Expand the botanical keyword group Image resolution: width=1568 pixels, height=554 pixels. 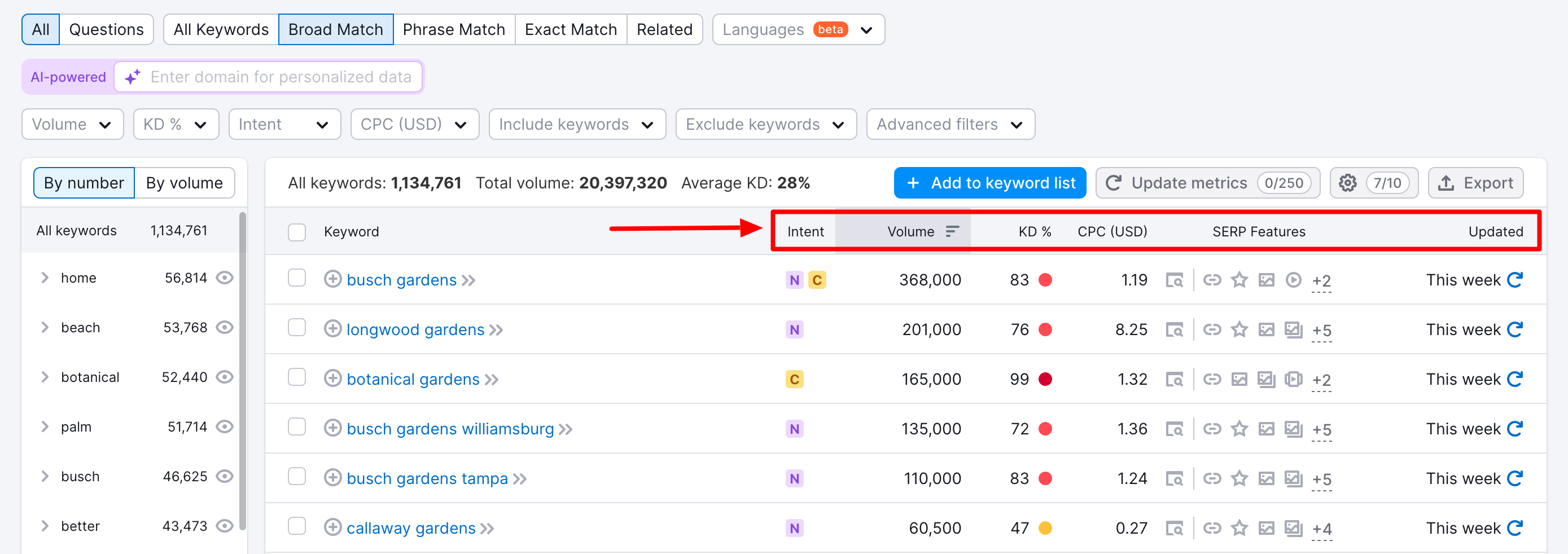point(45,377)
